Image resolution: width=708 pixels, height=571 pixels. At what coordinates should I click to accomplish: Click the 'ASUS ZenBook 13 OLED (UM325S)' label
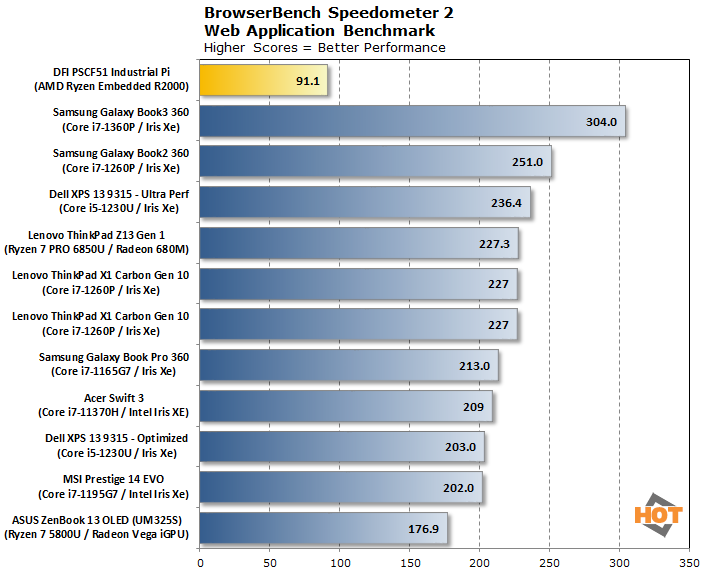[97, 520]
